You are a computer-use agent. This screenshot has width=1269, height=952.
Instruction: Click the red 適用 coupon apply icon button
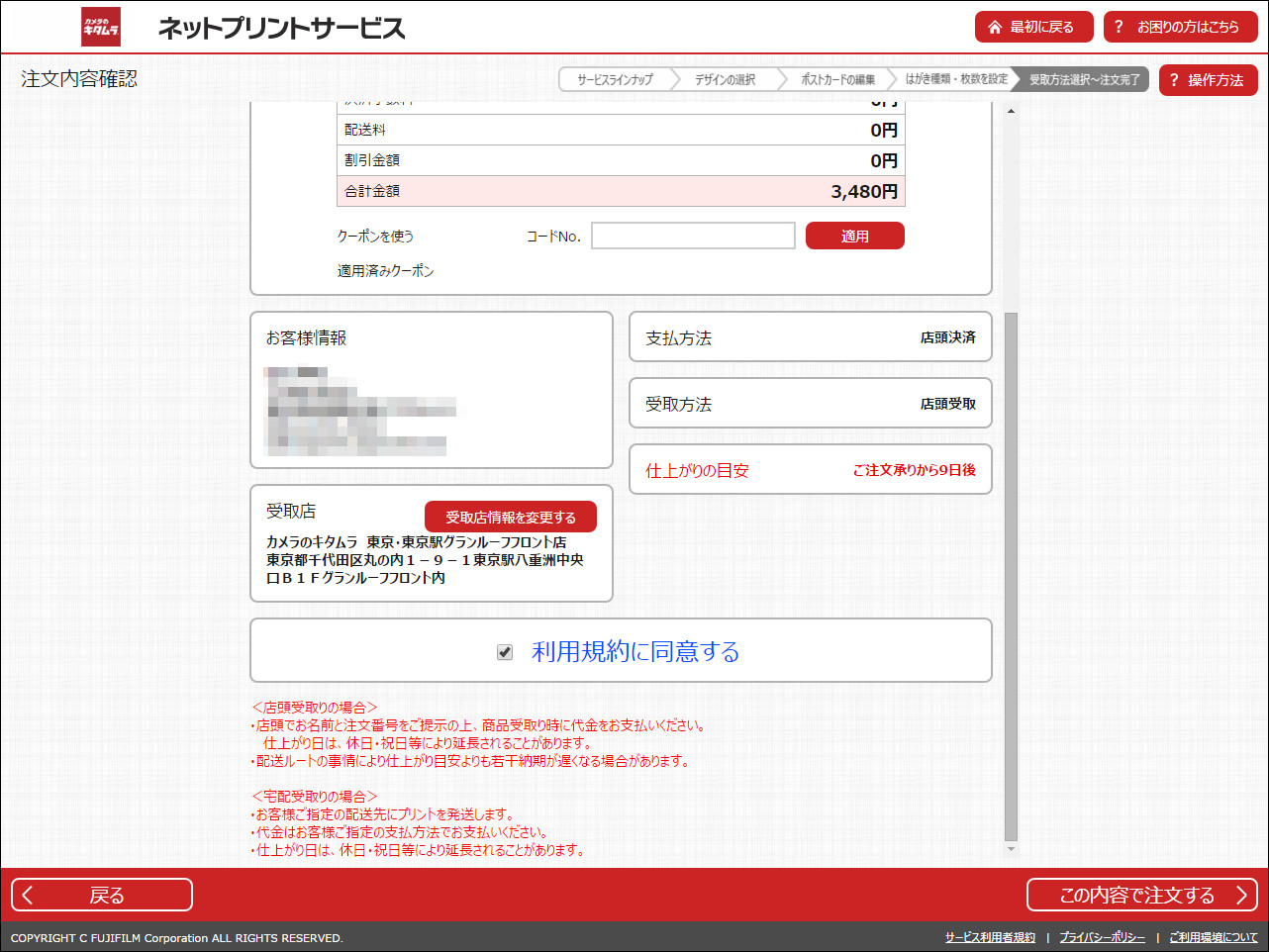click(x=854, y=236)
